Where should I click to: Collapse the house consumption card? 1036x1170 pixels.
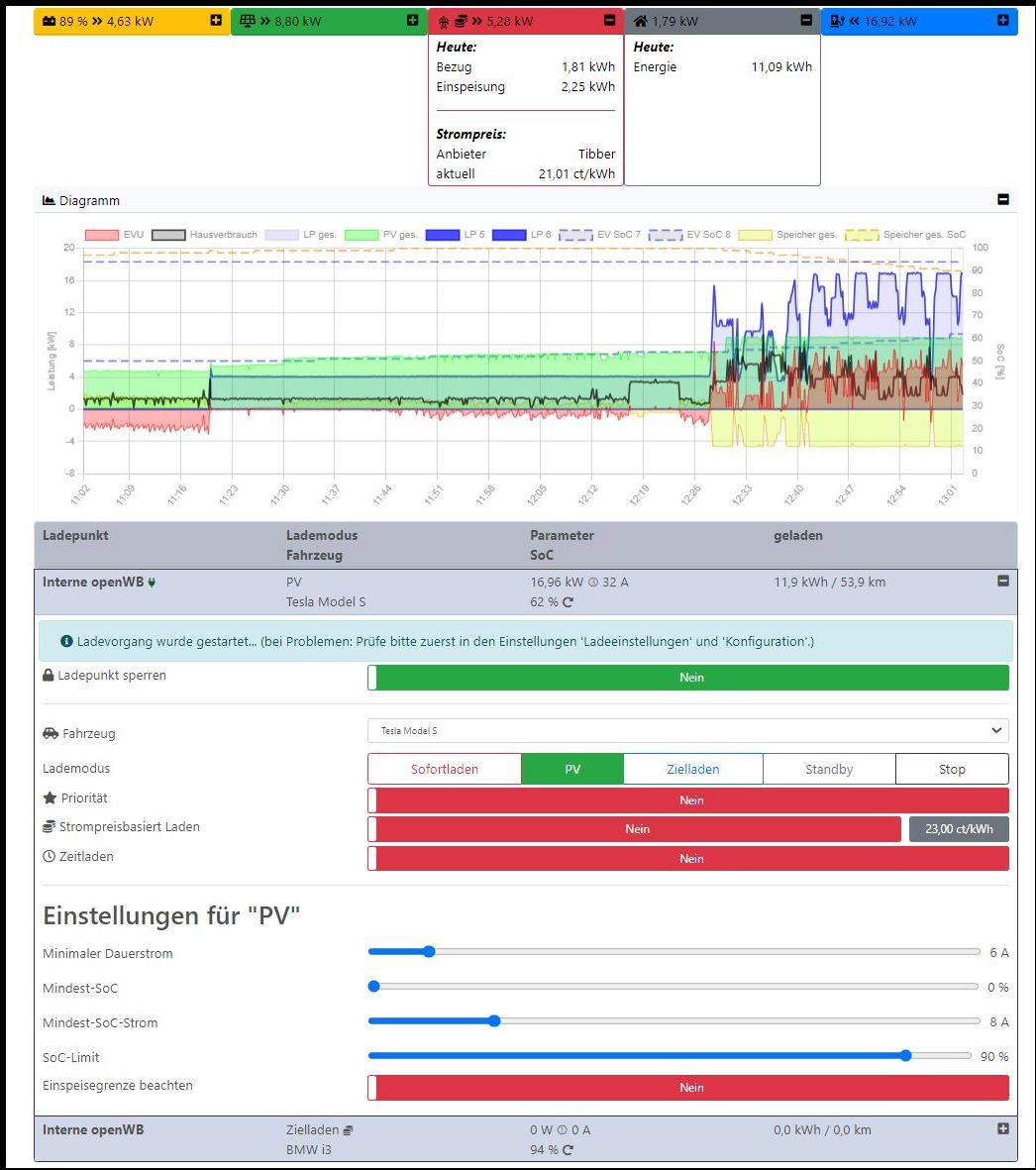[x=806, y=21]
